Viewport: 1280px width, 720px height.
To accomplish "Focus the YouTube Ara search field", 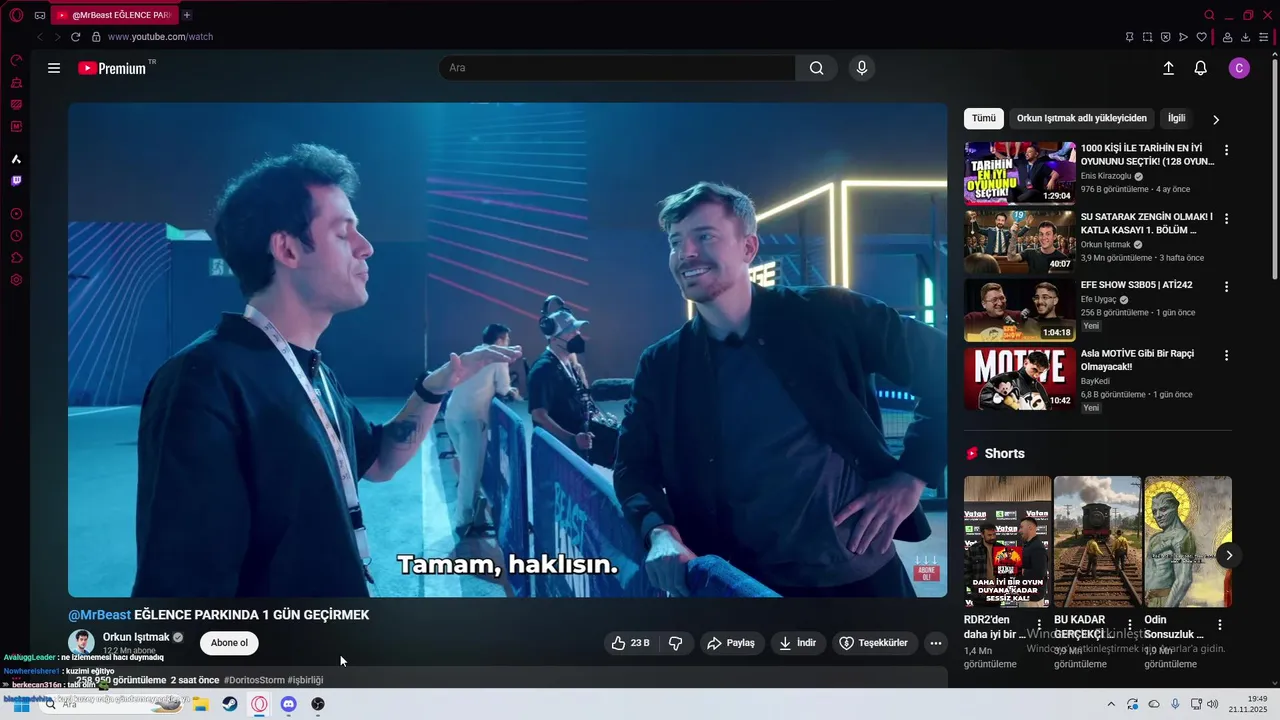I will coord(617,68).
